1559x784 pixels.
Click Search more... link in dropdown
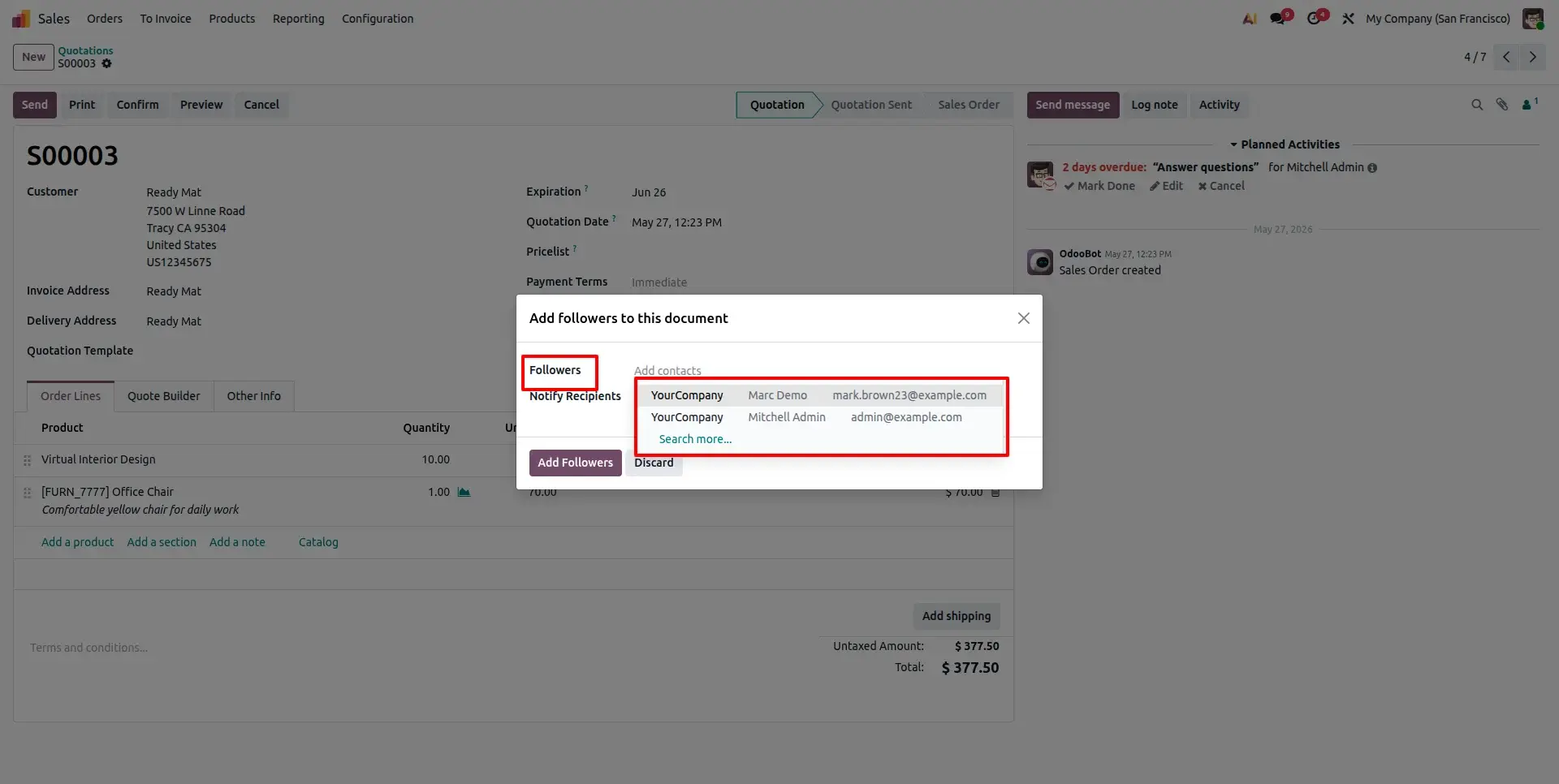click(x=695, y=439)
